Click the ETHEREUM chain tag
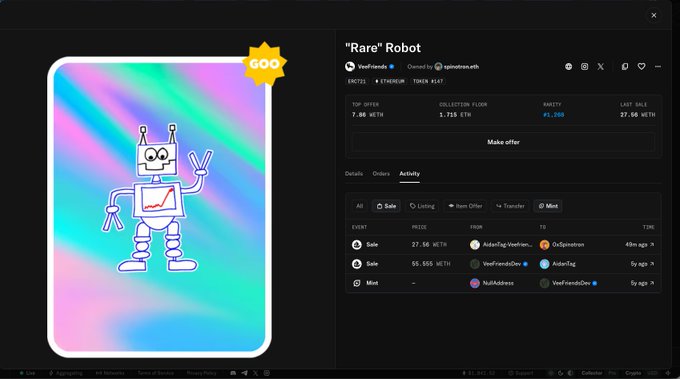This screenshot has width=680, height=379. point(389,81)
